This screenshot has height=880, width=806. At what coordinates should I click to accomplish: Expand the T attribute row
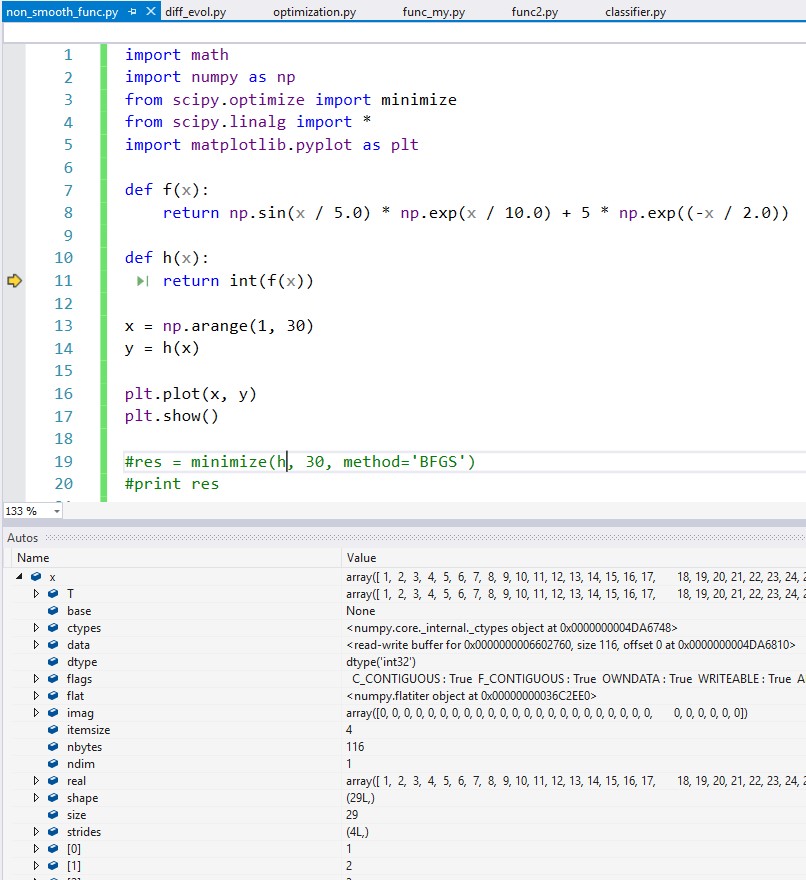point(36,593)
